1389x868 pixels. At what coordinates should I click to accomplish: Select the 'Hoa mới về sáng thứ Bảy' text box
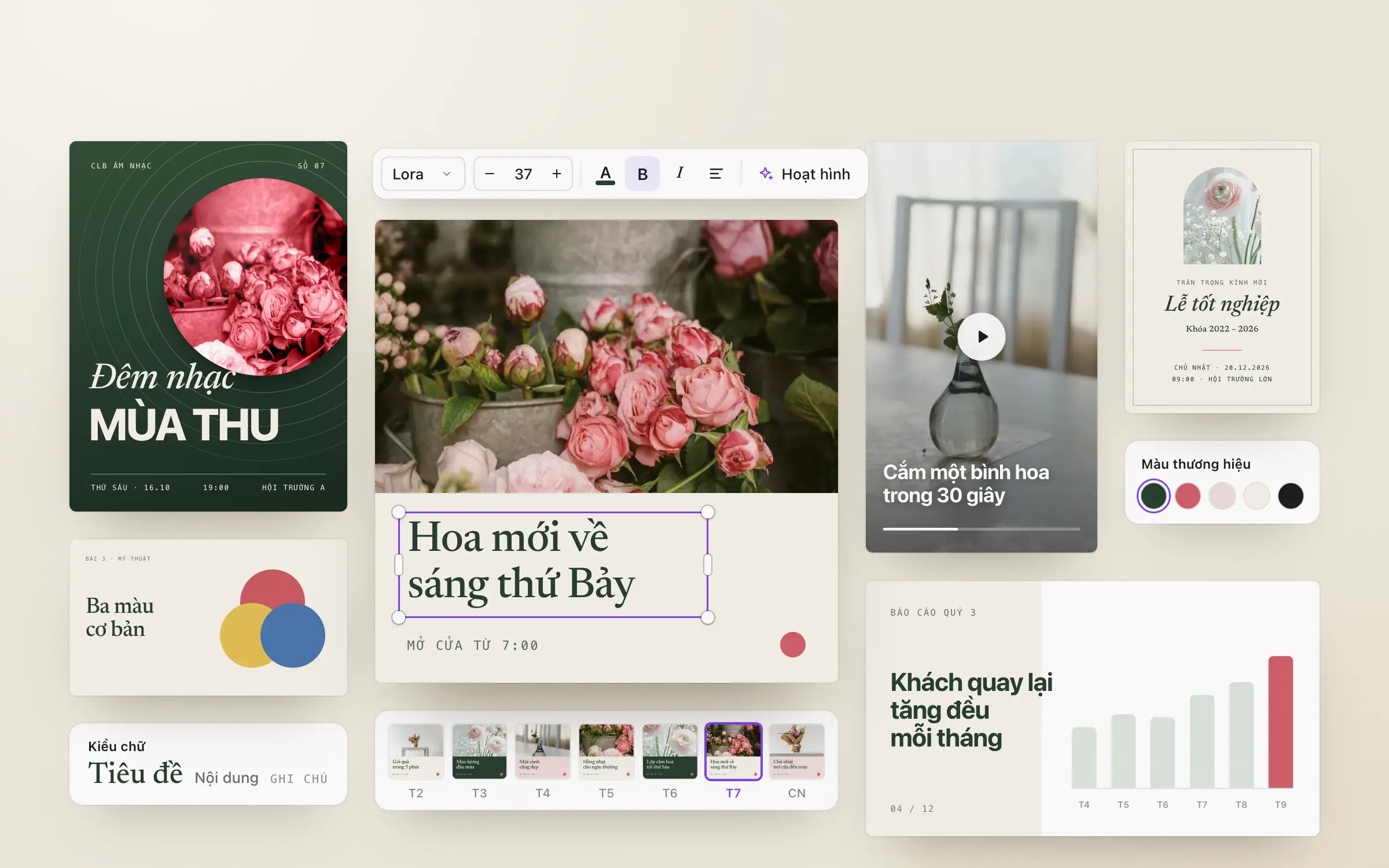(x=553, y=564)
